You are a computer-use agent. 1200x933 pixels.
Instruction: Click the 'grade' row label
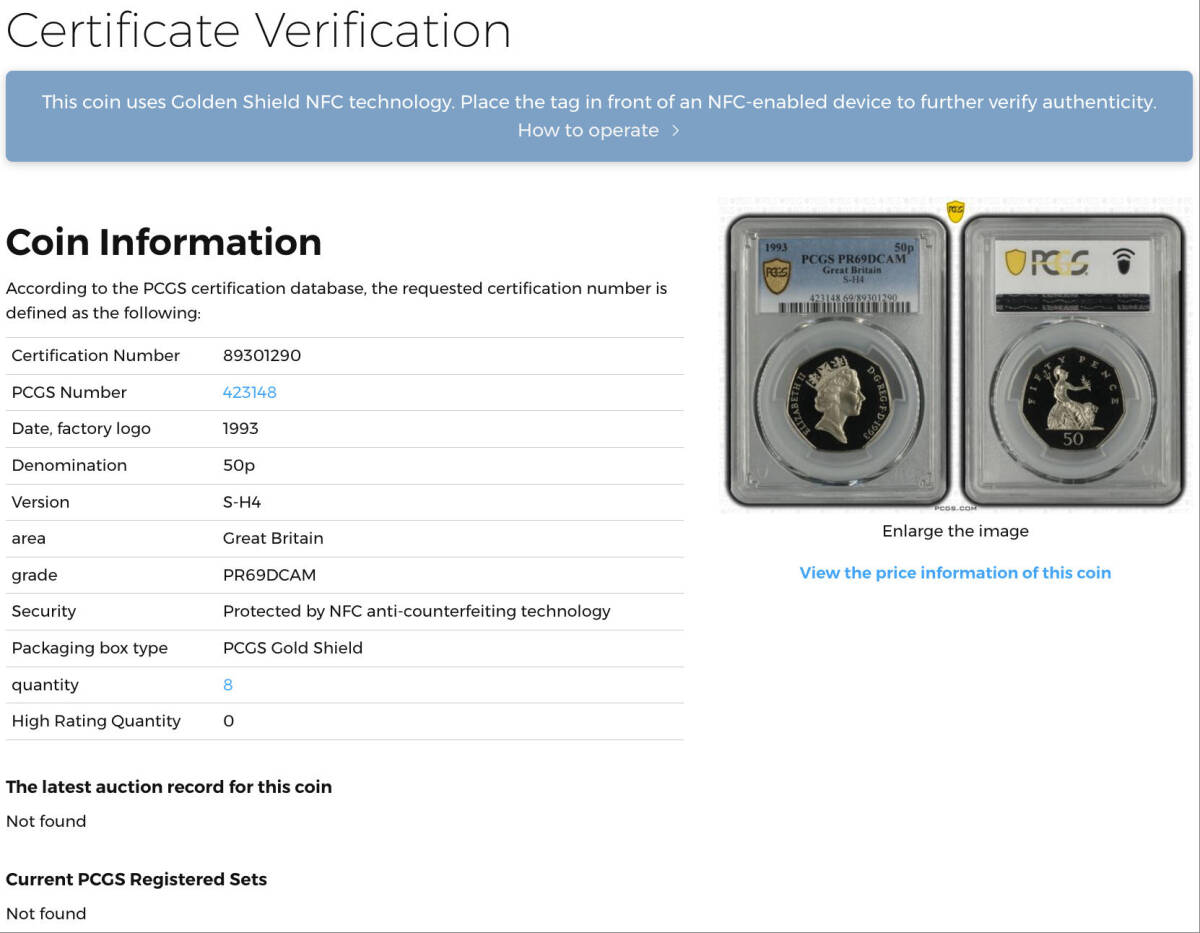click(34, 575)
